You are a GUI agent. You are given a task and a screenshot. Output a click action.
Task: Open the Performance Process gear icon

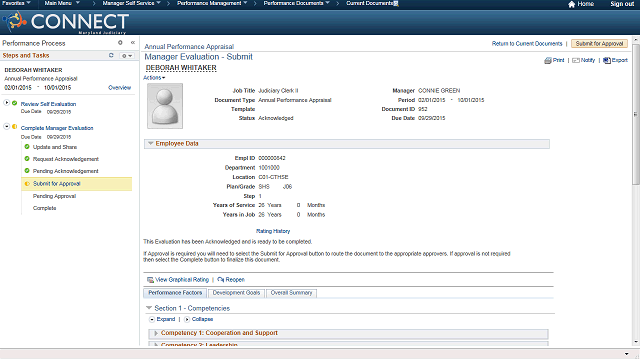tap(120, 42)
